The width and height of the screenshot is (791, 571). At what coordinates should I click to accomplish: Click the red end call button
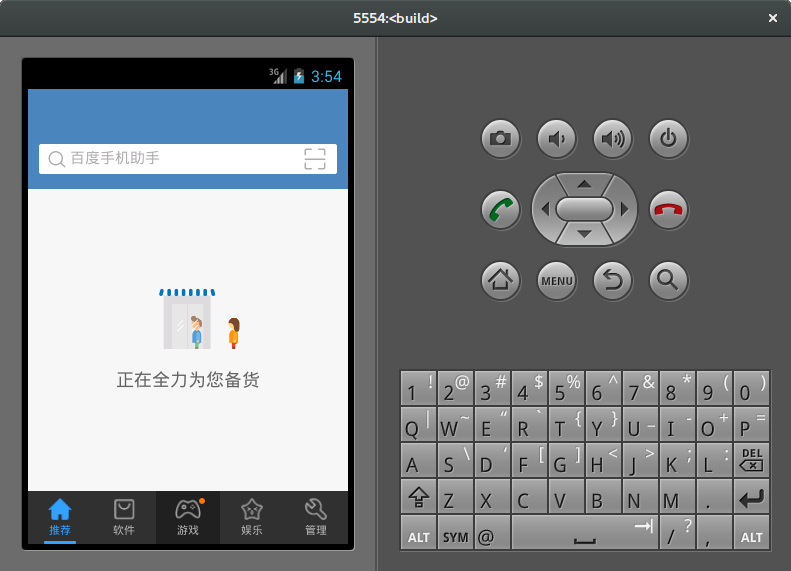(668, 209)
